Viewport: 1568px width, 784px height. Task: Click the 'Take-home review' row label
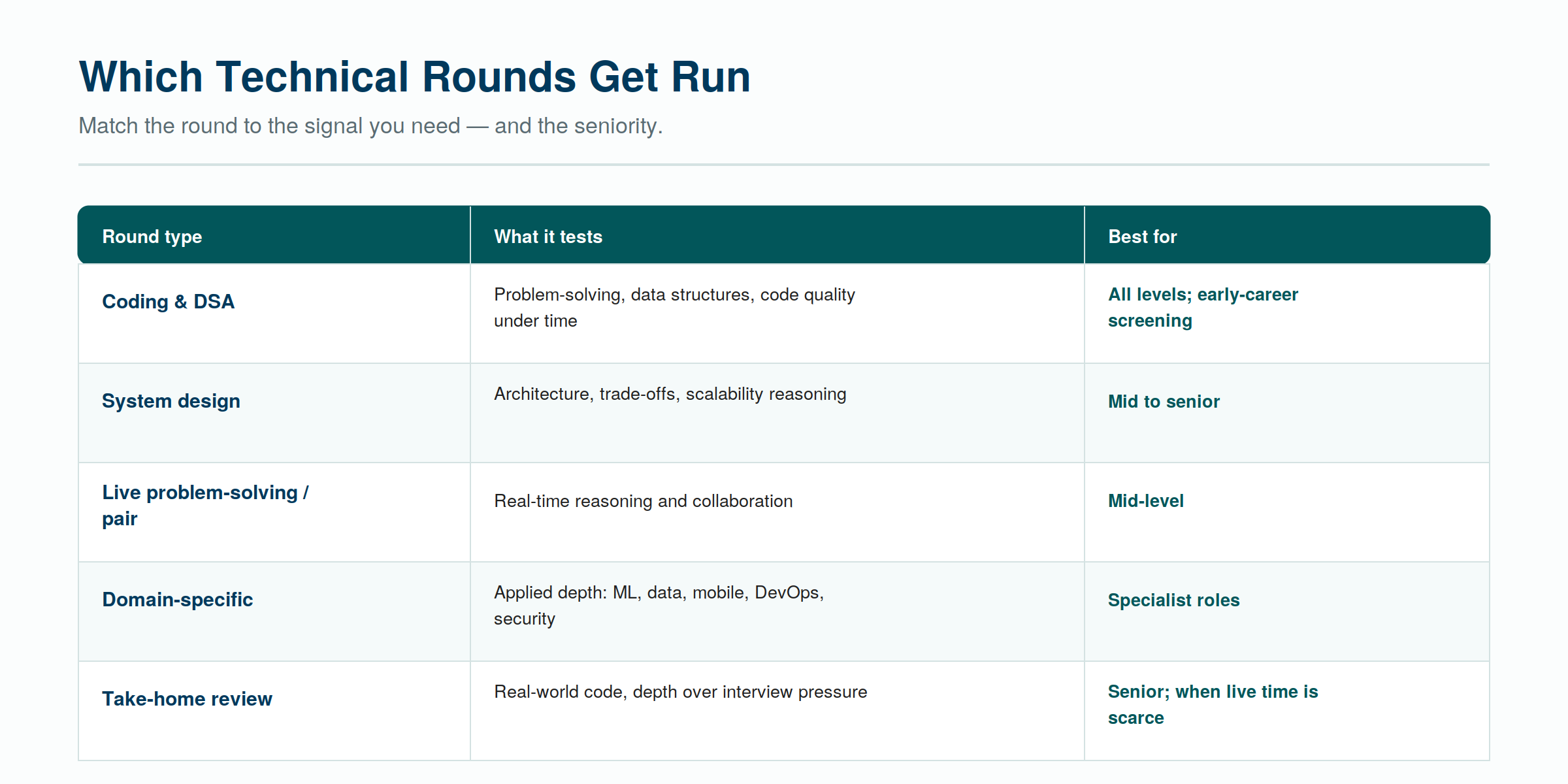pos(187,698)
